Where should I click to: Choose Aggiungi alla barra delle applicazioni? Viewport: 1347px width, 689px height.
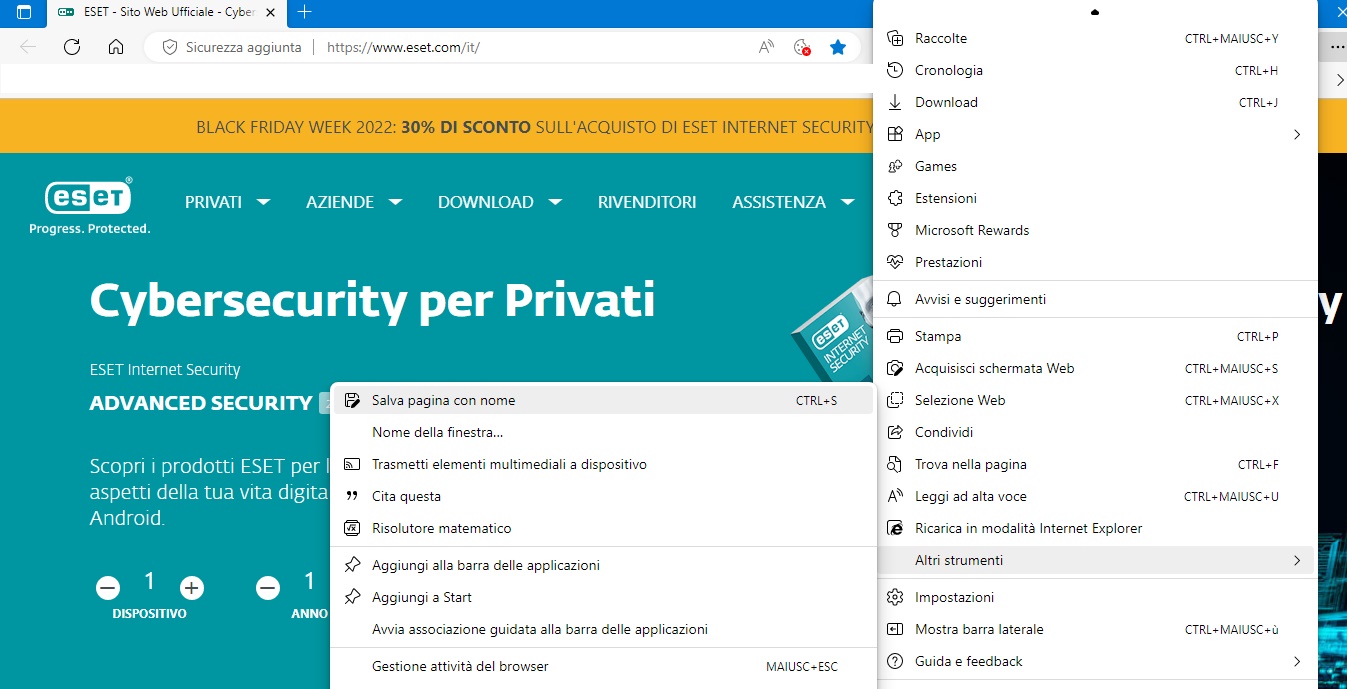(x=603, y=565)
